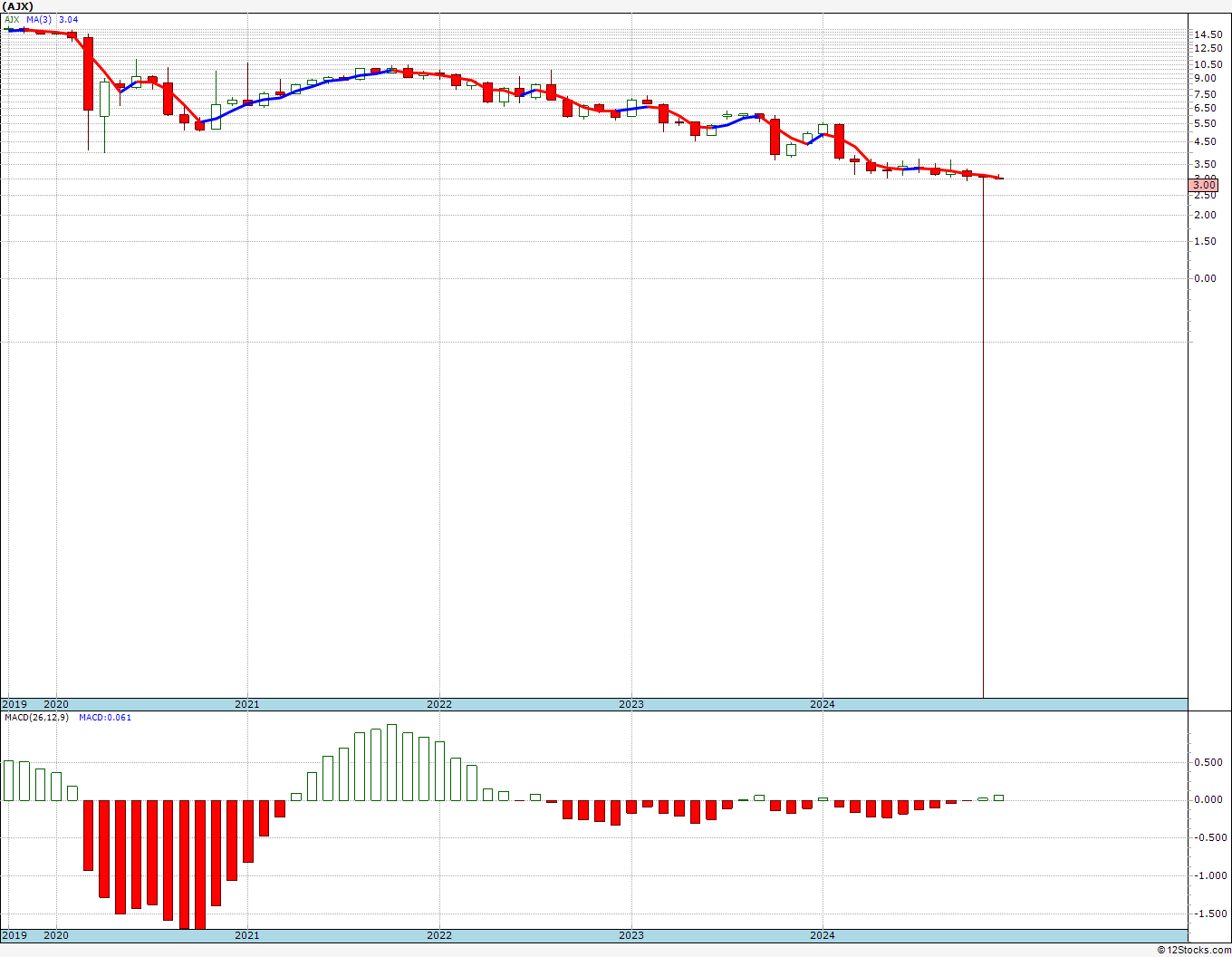Click 2023 on the price chart time axis
This screenshot has height=957, width=1232.
pyautogui.click(x=631, y=704)
